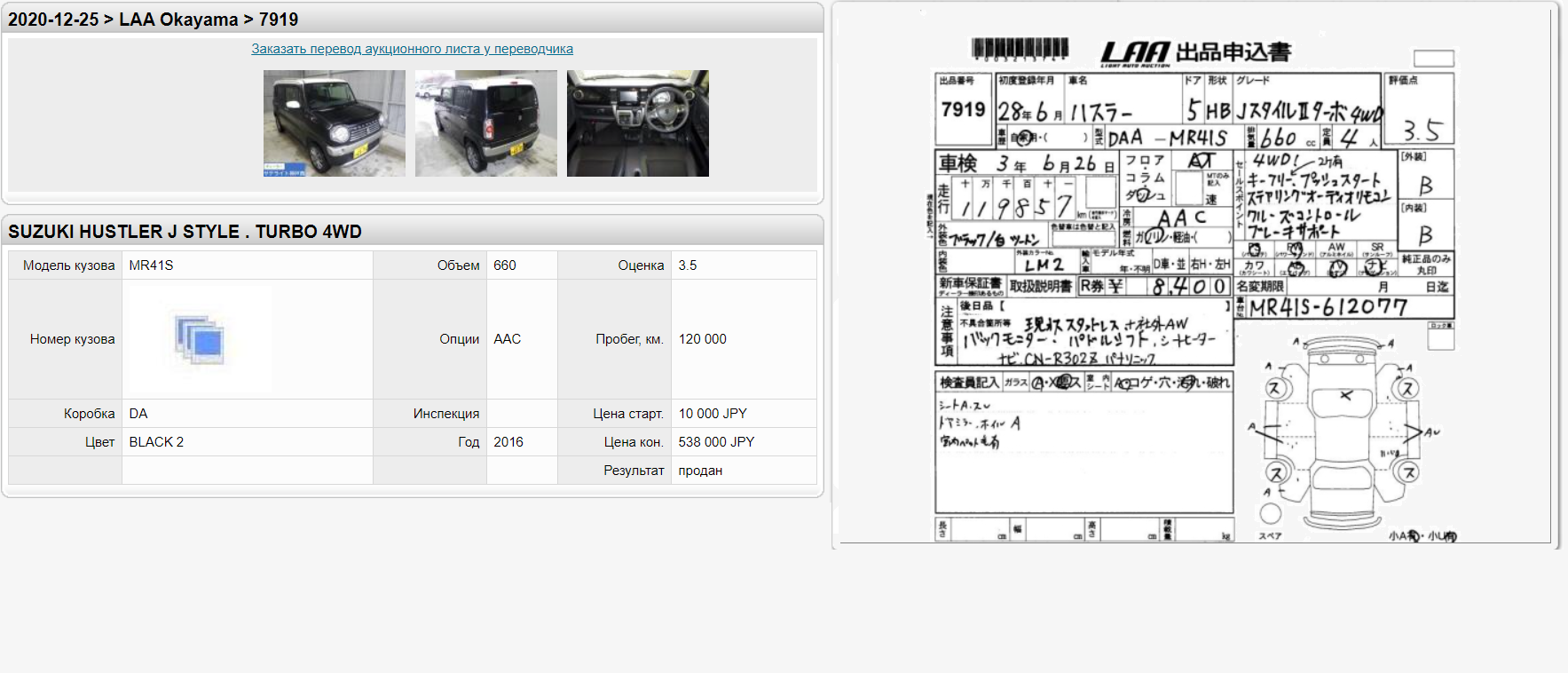The width and height of the screenshot is (1568, 673).
Task: Open the front-view photo of the black Hustler
Action: (335, 123)
